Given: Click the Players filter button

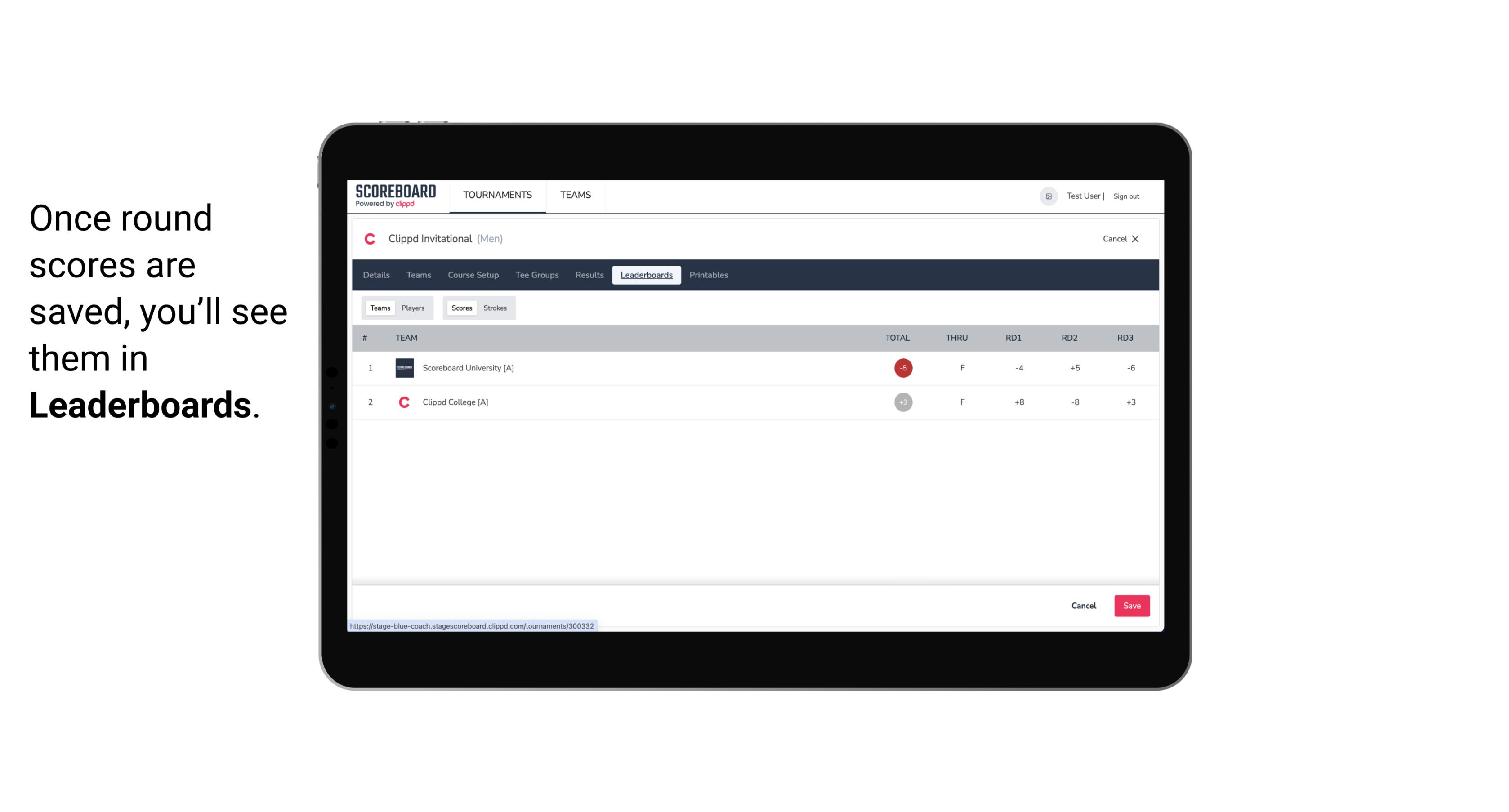Looking at the screenshot, I should [x=413, y=308].
